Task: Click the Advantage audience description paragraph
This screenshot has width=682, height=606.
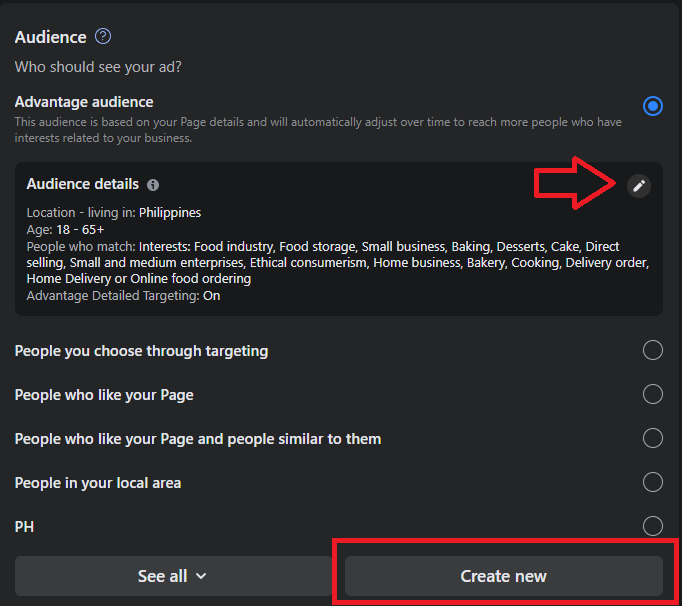Action: tap(318, 130)
